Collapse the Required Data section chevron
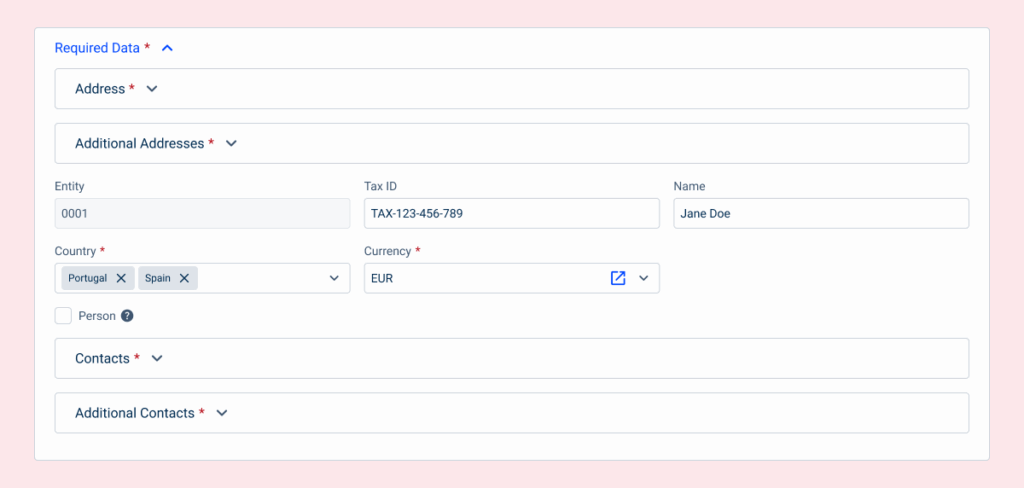This screenshot has height=488, width=1024. (167, 48)
